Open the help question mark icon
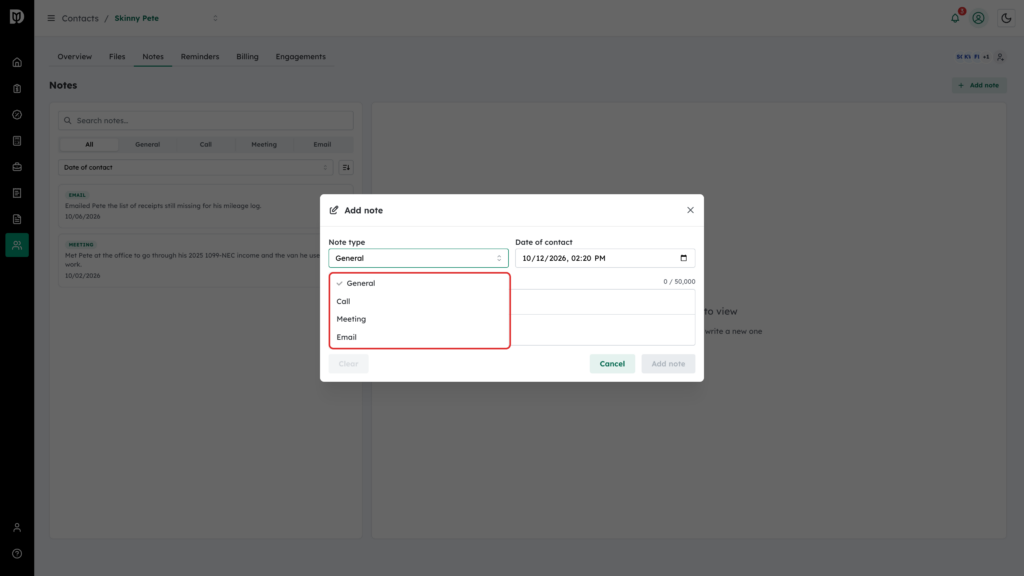 click(17, 554)
